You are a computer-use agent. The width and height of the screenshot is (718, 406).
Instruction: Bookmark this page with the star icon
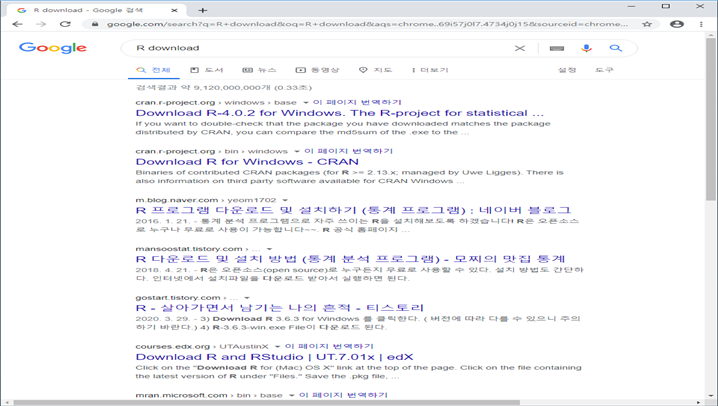(647, 24)
